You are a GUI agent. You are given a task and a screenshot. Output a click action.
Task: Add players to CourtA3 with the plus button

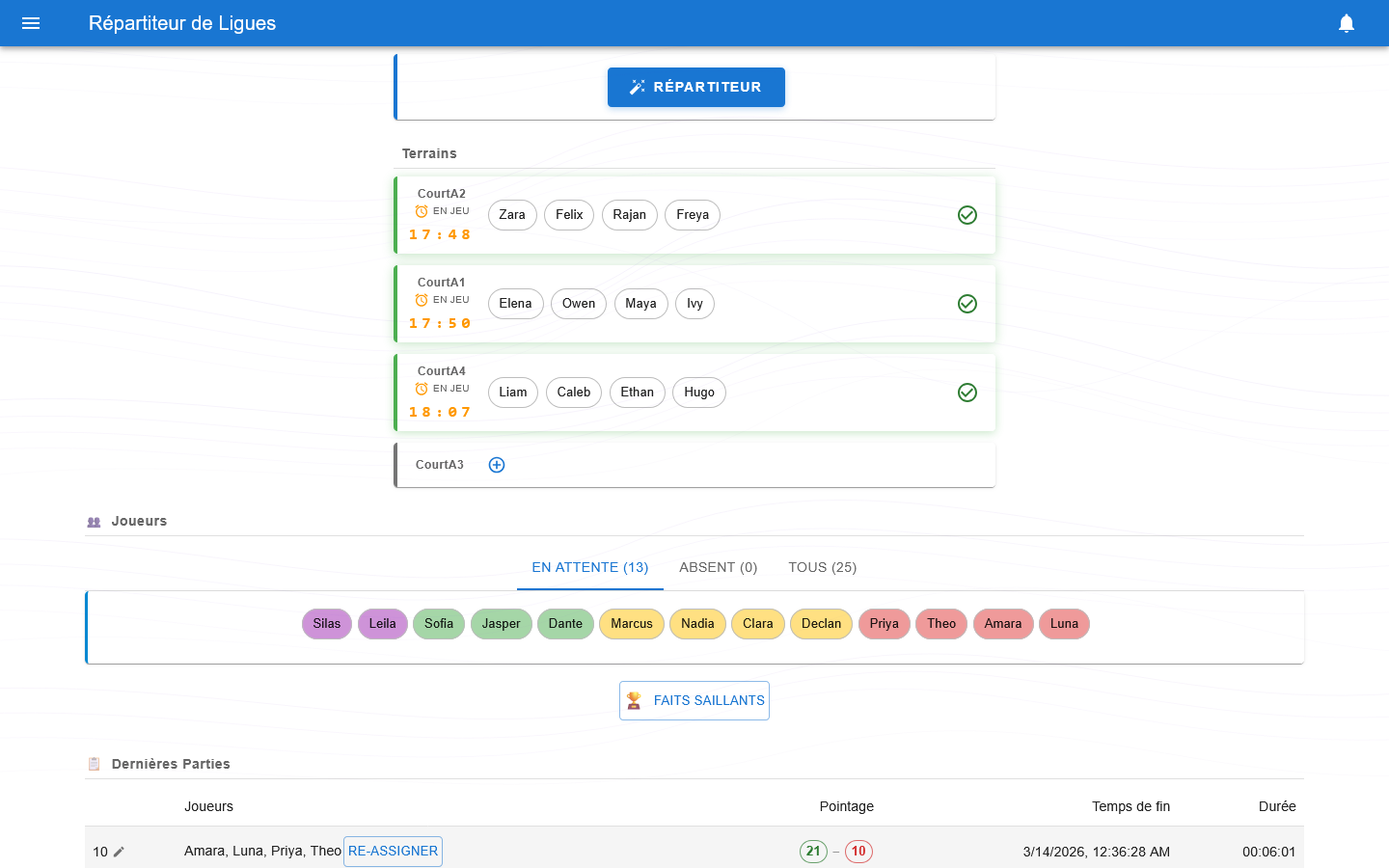click(496, 464)
